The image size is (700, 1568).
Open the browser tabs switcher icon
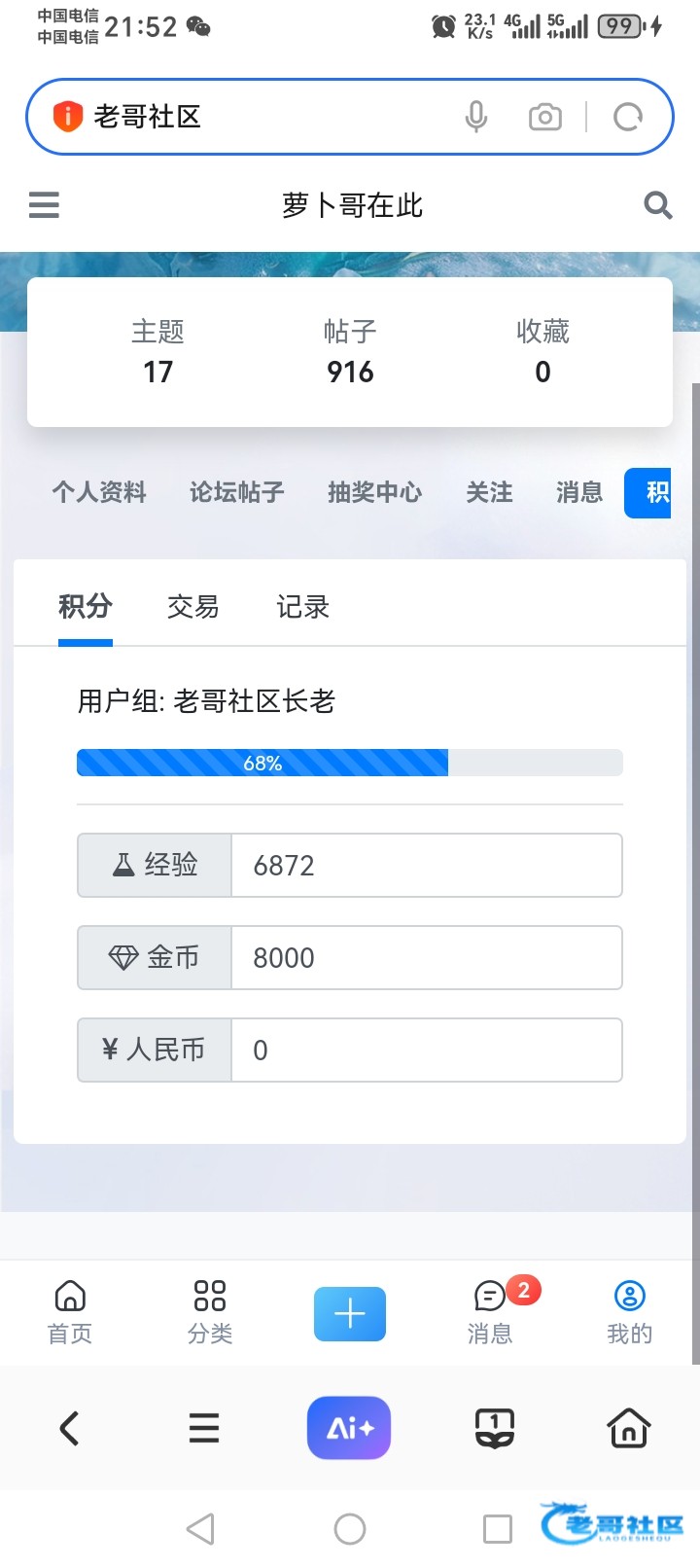point(494,1428)
